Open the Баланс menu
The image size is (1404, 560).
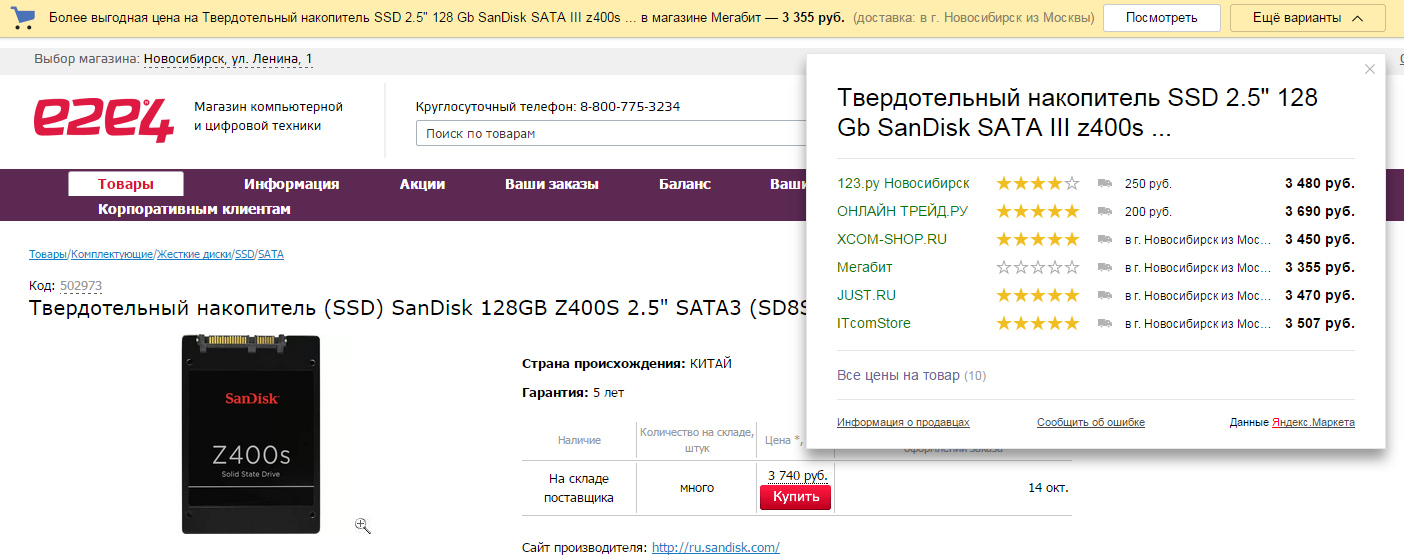[685, 184]
